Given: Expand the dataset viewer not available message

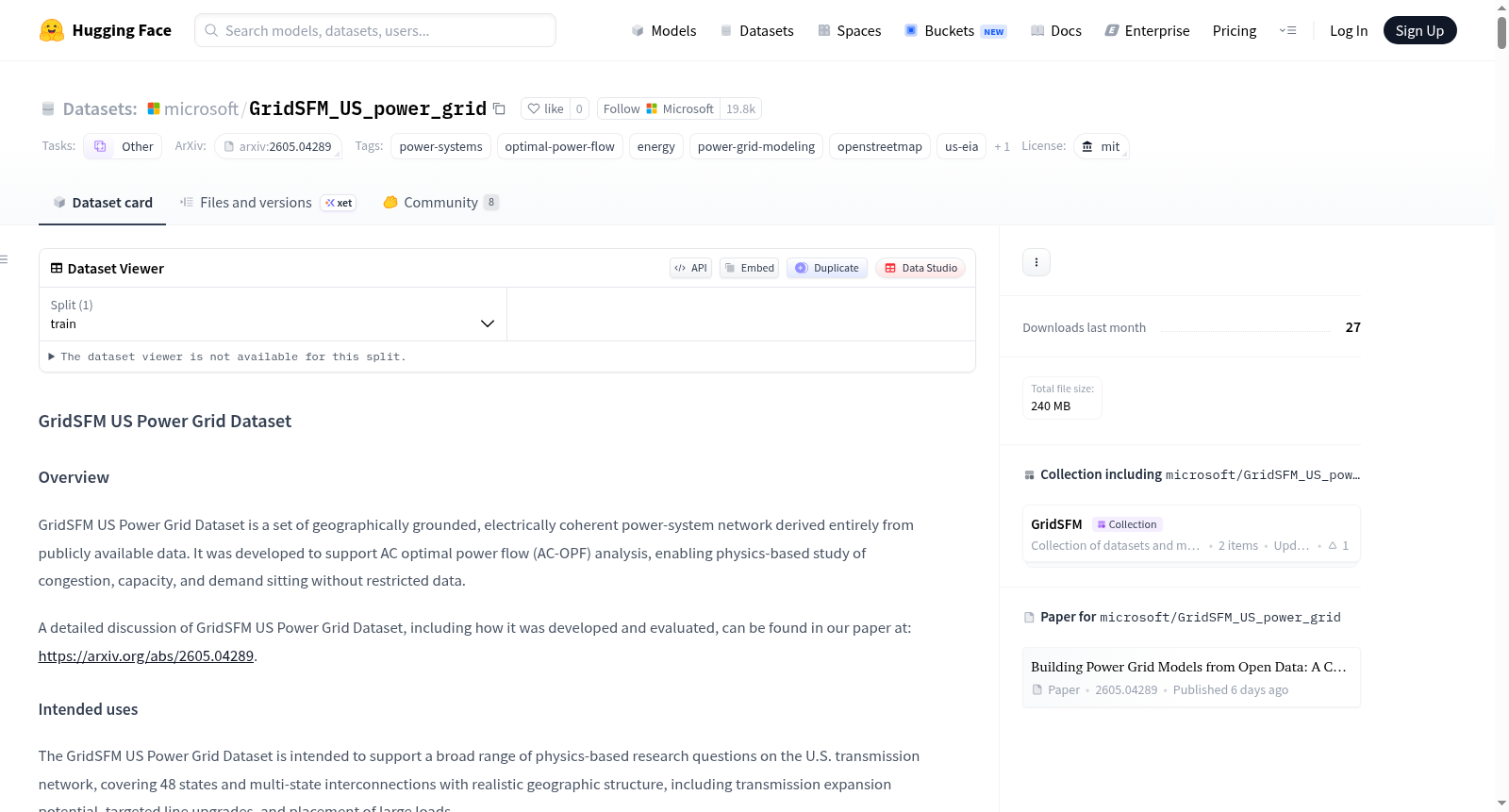Looking at the screenshot, I should [x=227, y=356].
